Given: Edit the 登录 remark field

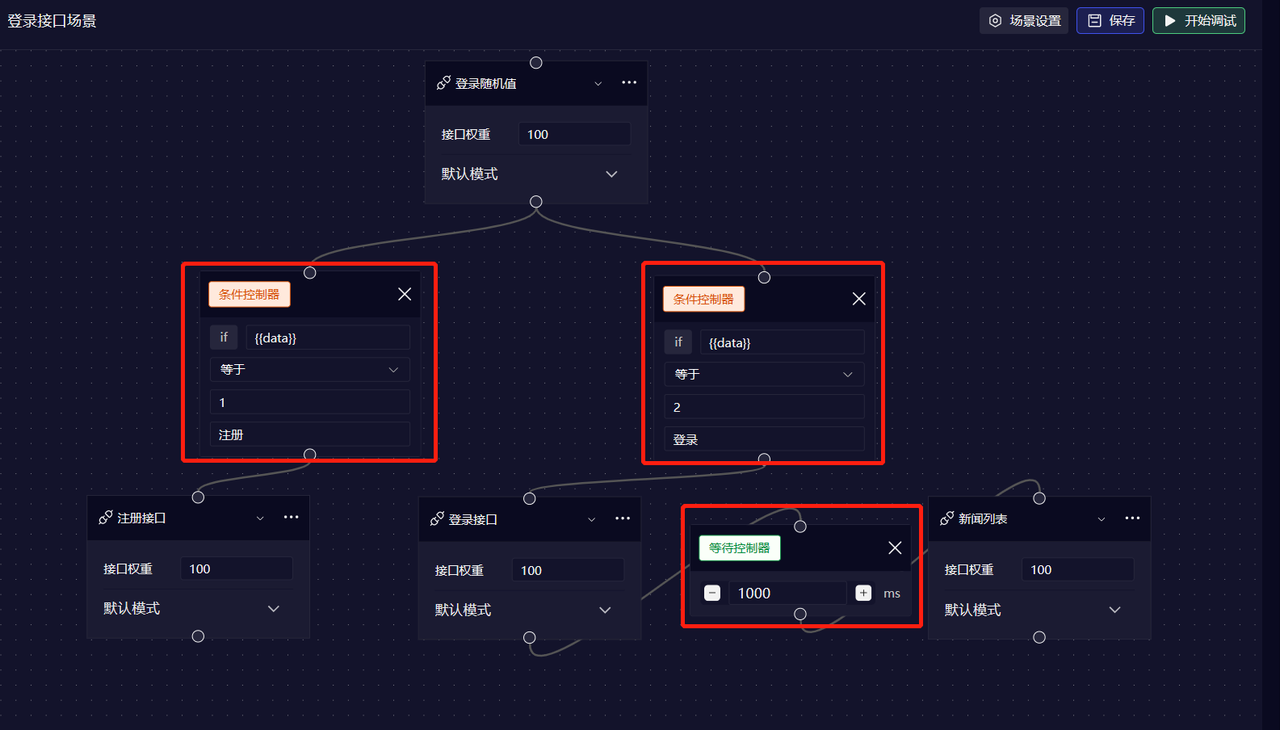Looking at the screenshot, I should coord(765,439).
